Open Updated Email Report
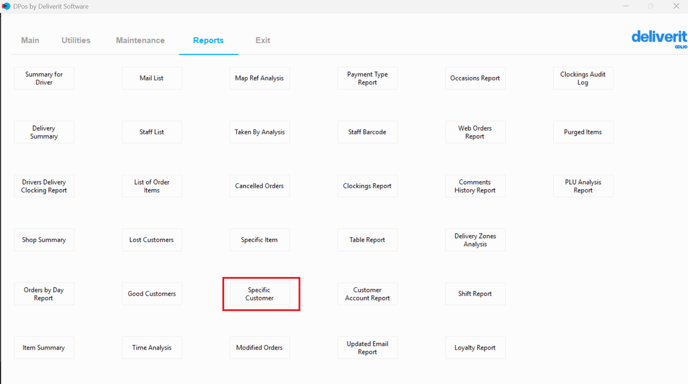Screen dimensions: 688x384 coord(367,348)
